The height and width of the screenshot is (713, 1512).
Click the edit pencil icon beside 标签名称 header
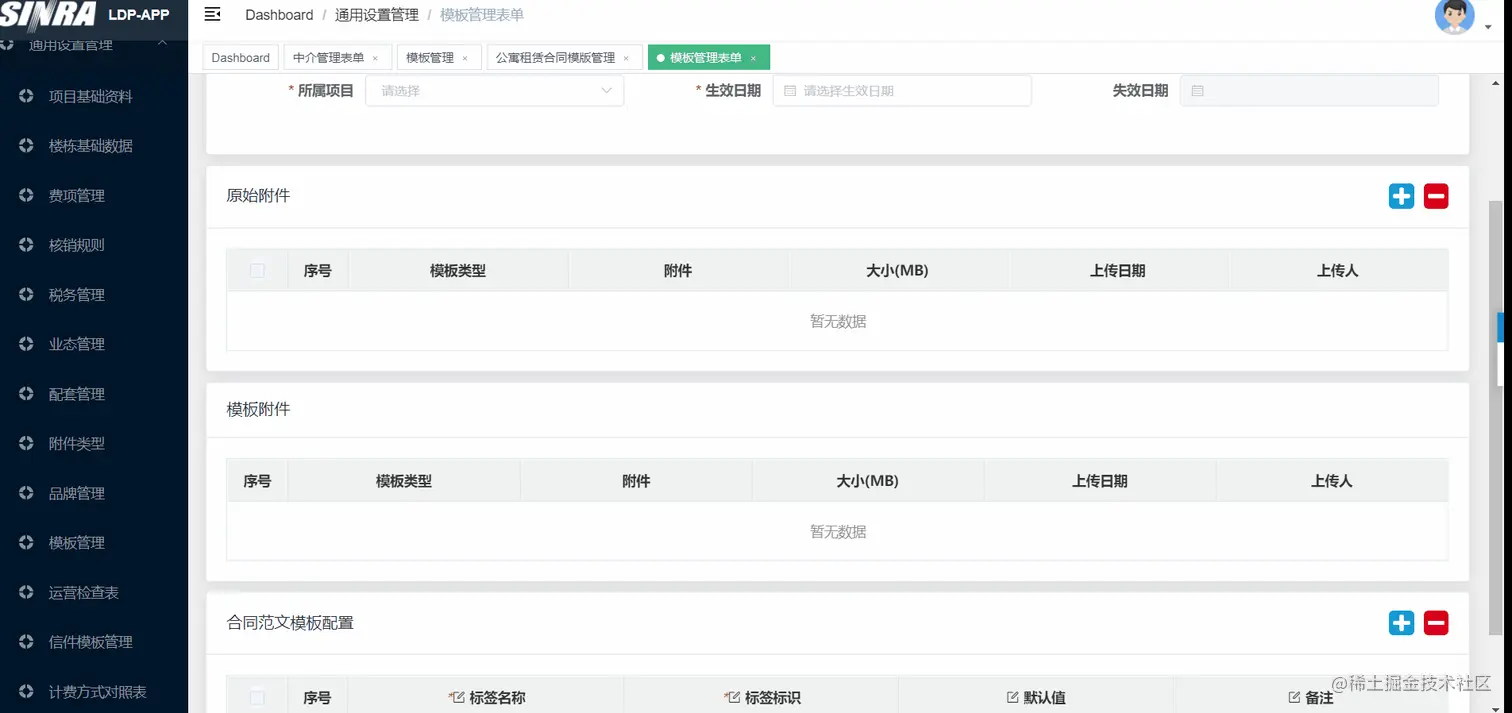[x=457, y=697]
